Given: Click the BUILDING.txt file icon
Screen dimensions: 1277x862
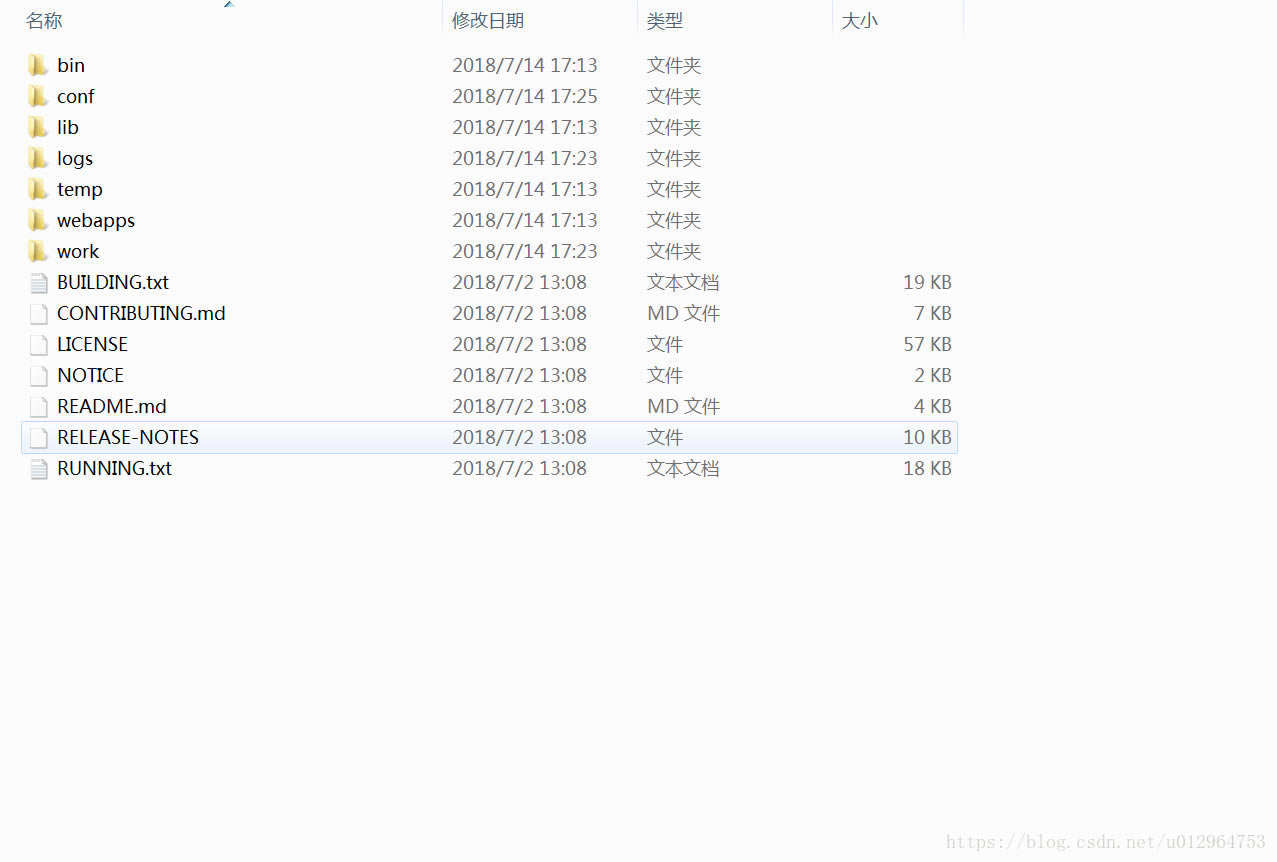Looking at the screenshot, I should (x=39, y=282).
